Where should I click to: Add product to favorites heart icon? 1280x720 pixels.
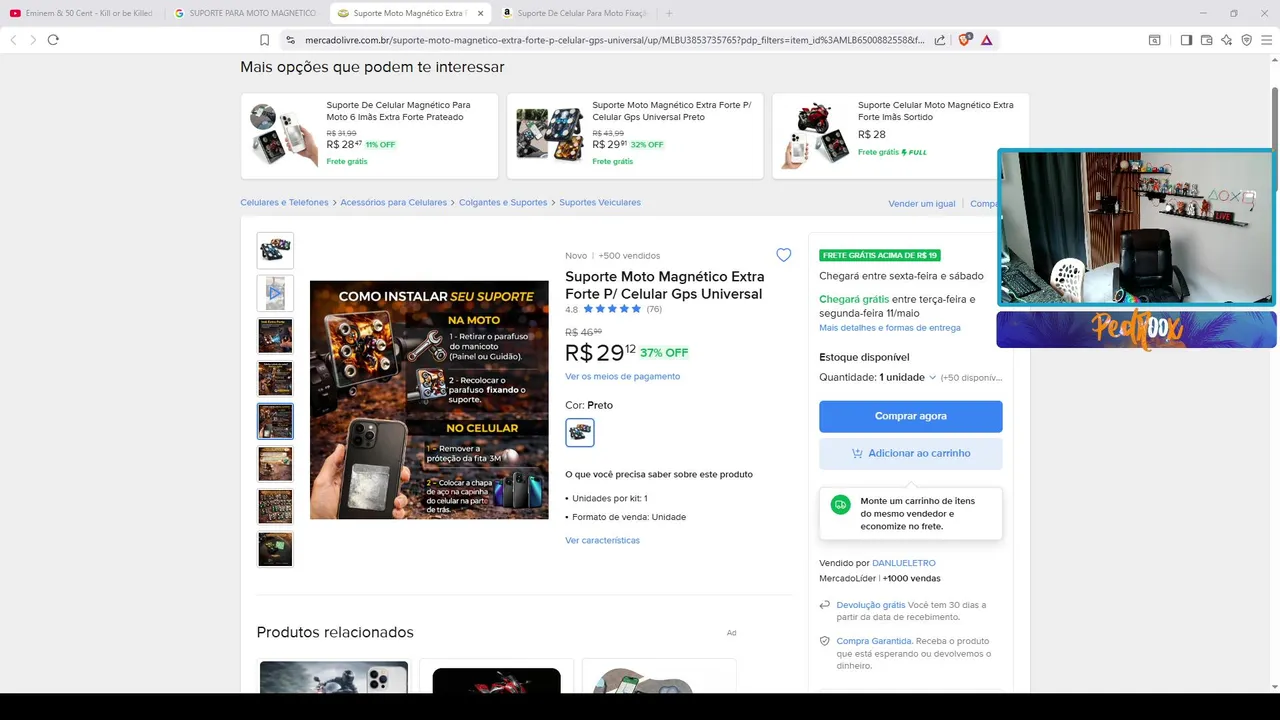pos(783,255)
